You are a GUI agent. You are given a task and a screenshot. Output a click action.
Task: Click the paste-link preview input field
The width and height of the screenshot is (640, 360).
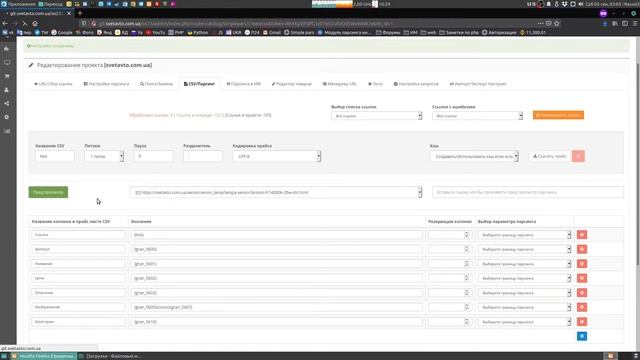coord(528,192)
